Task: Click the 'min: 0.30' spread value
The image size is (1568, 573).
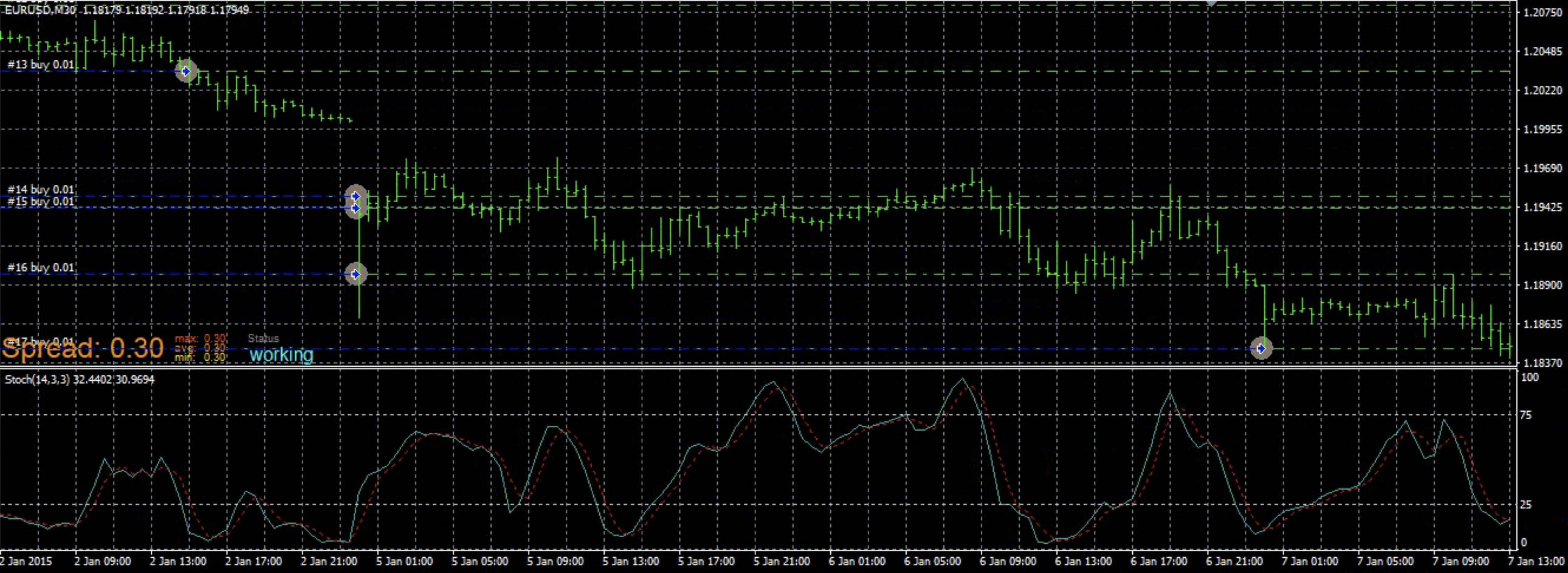Action: pyautogui.click(x=201, y=357)
